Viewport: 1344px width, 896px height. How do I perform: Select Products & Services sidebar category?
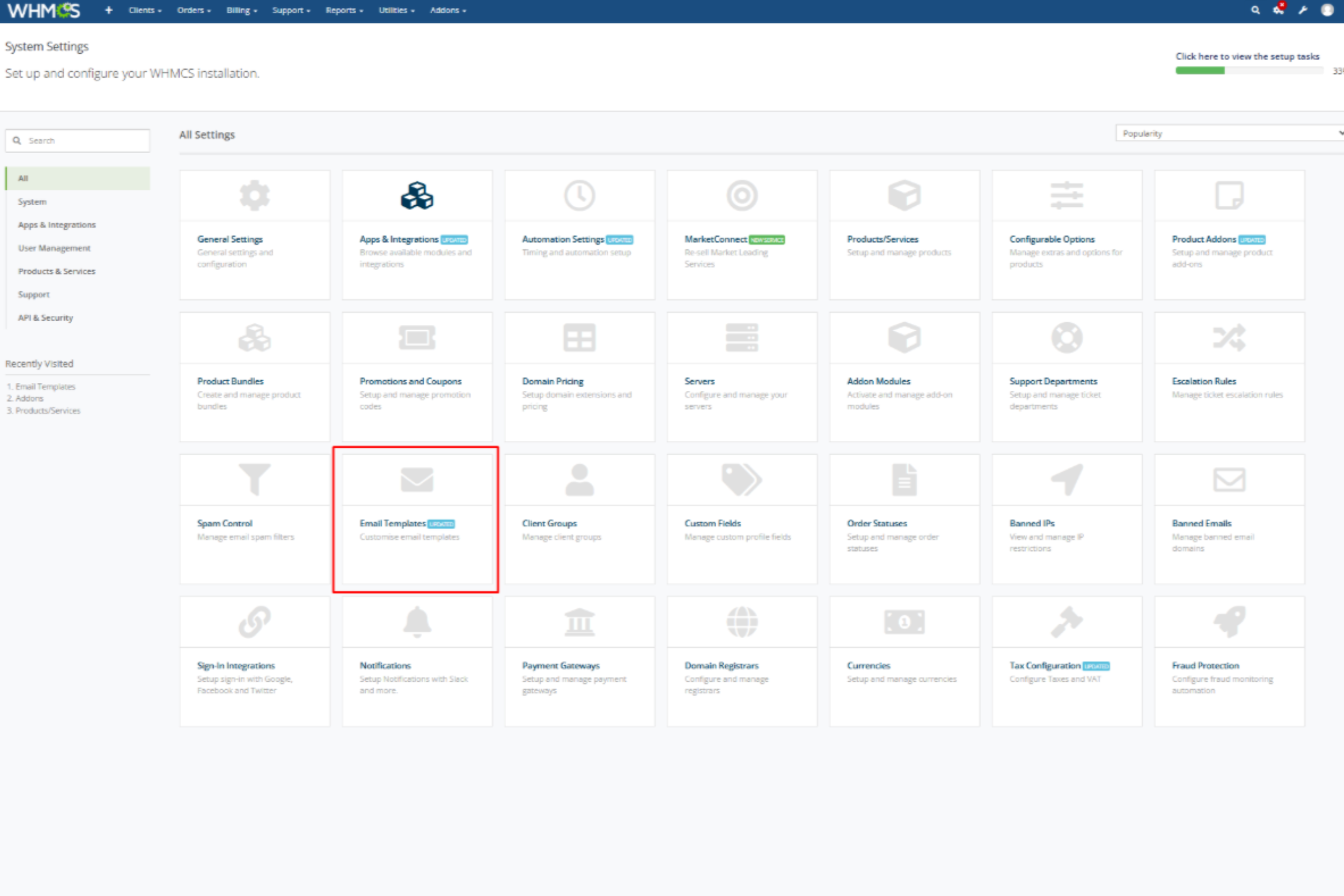coord(57,271)
